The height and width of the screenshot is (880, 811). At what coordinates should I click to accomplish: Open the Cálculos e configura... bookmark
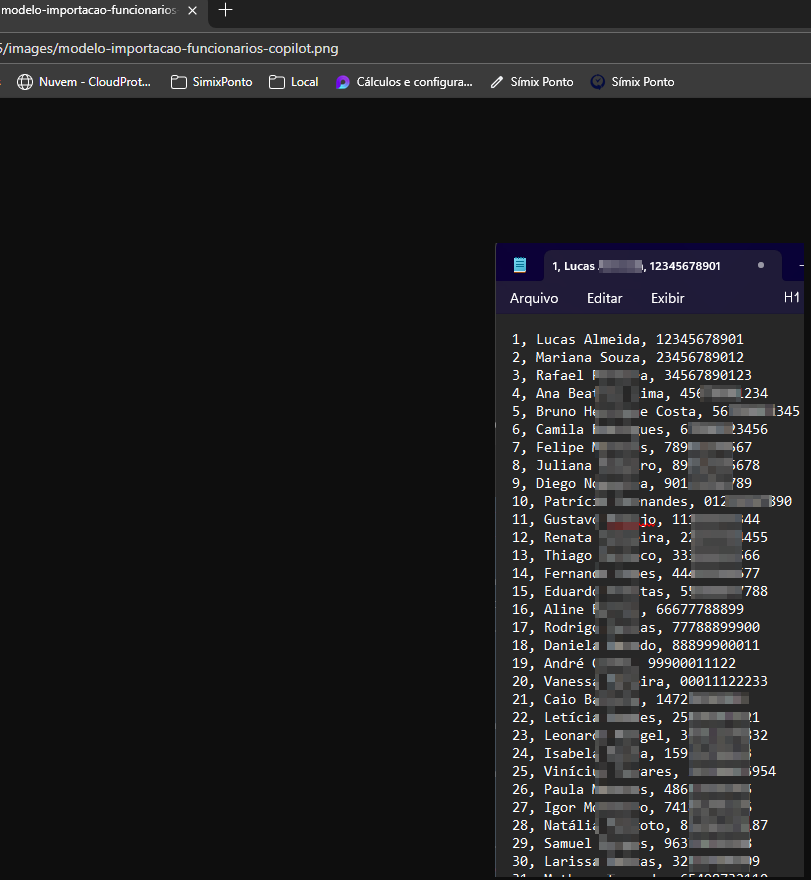click(x=404, y=82)
